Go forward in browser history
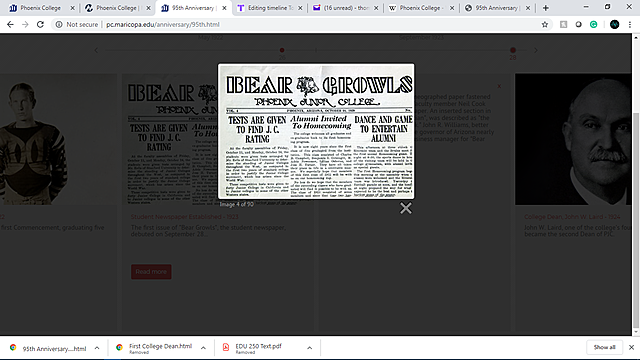 pos(25,24)
